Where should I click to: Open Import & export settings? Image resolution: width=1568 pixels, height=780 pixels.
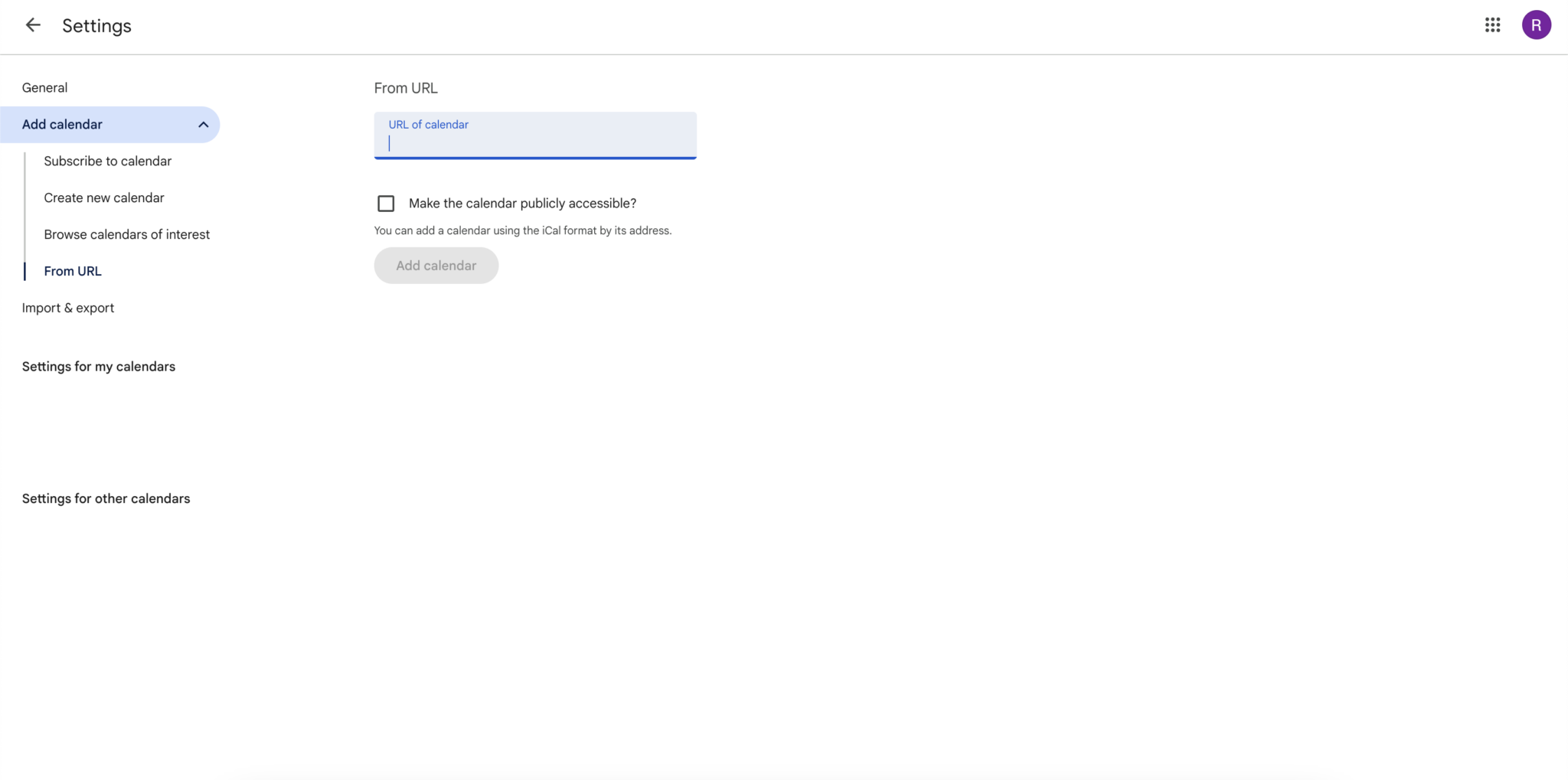(68, 307)
